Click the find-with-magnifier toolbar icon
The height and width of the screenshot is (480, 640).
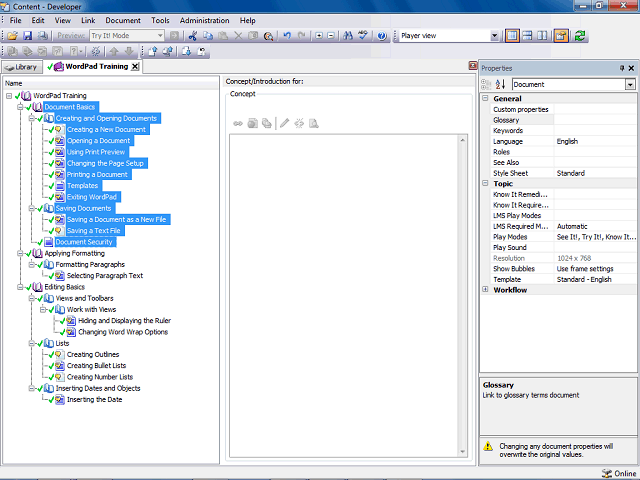pos(268,36)
